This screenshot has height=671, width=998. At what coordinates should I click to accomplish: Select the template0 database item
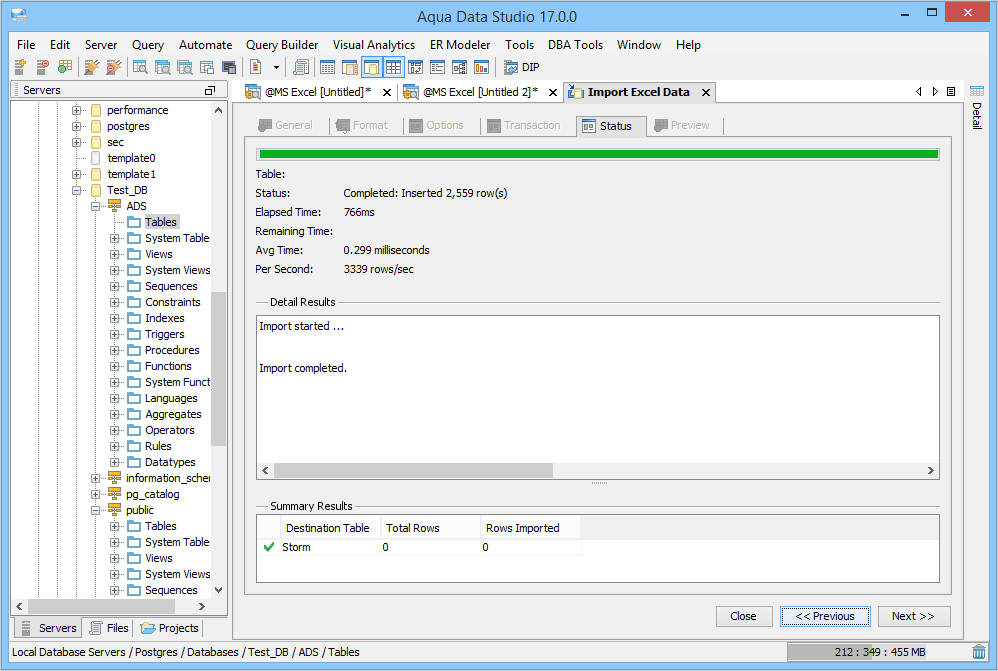[131, 158]
